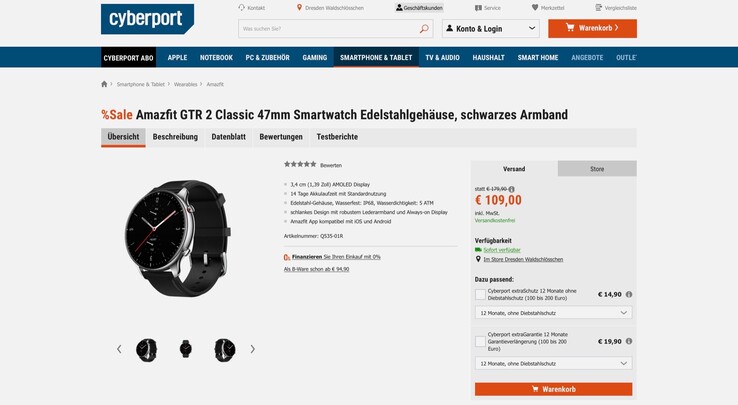
Task: Click the search magnifier icon
Action: [x=424, y=29]
